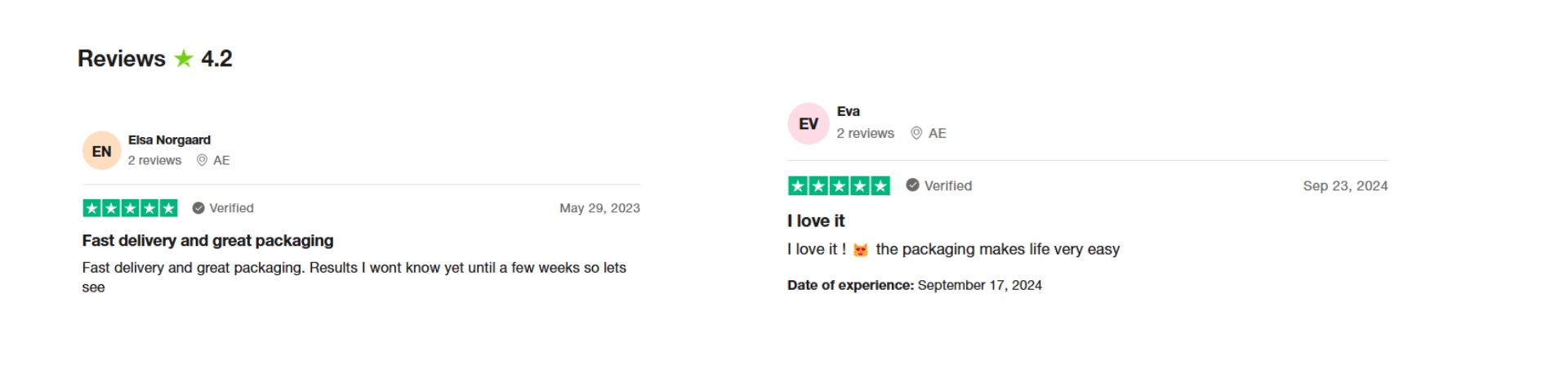Click the Date of experience line
1568x392 pixels.
(x=914, y=285)
